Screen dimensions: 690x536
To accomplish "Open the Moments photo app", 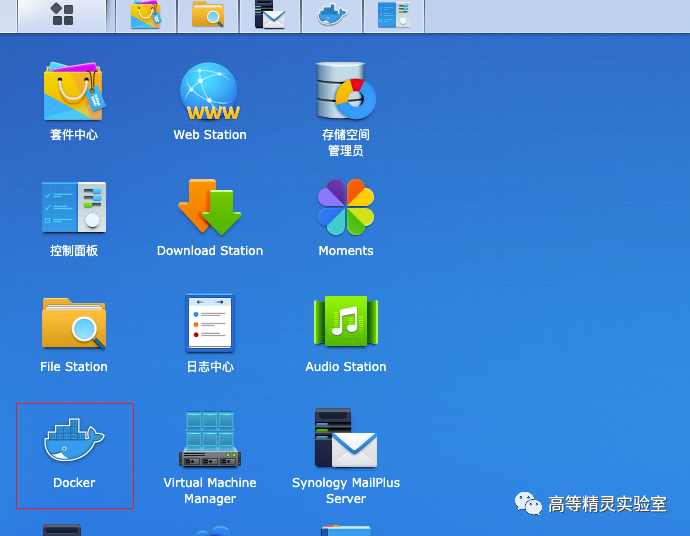I will (x=346, y=207).
